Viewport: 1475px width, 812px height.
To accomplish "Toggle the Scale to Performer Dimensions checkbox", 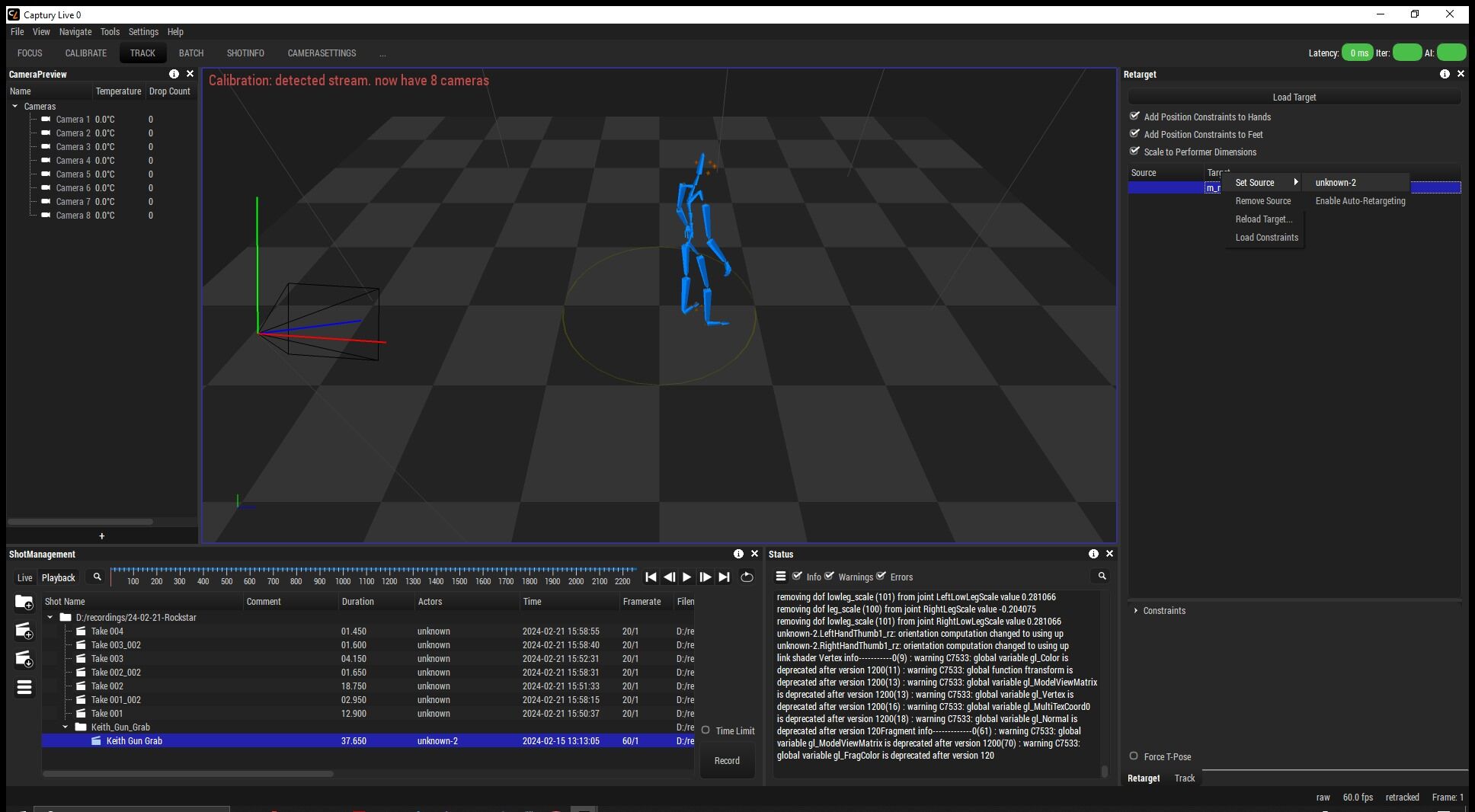I will [1134, 152].
